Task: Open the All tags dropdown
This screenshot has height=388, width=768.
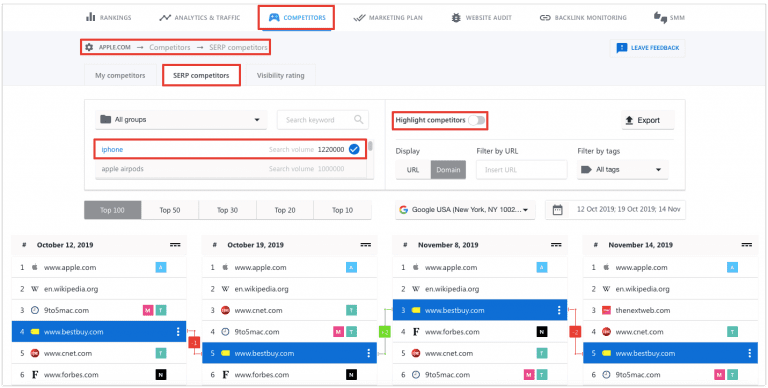Action: pyautogui.click(x=622, y=170)
